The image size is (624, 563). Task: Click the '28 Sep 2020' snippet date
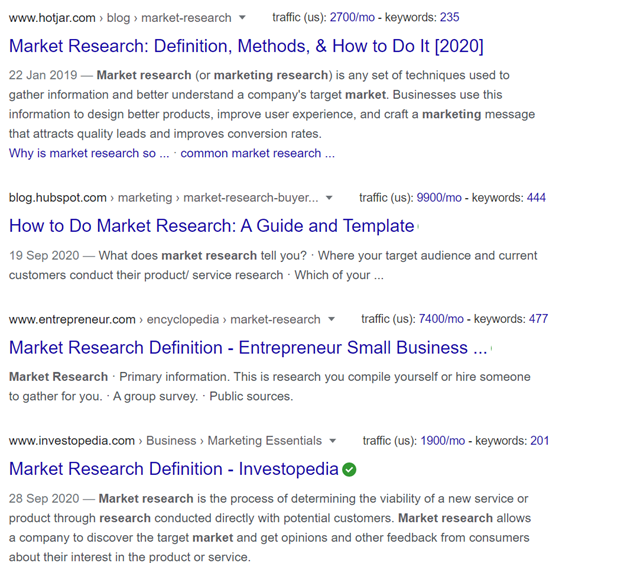[x=44, y=499]
